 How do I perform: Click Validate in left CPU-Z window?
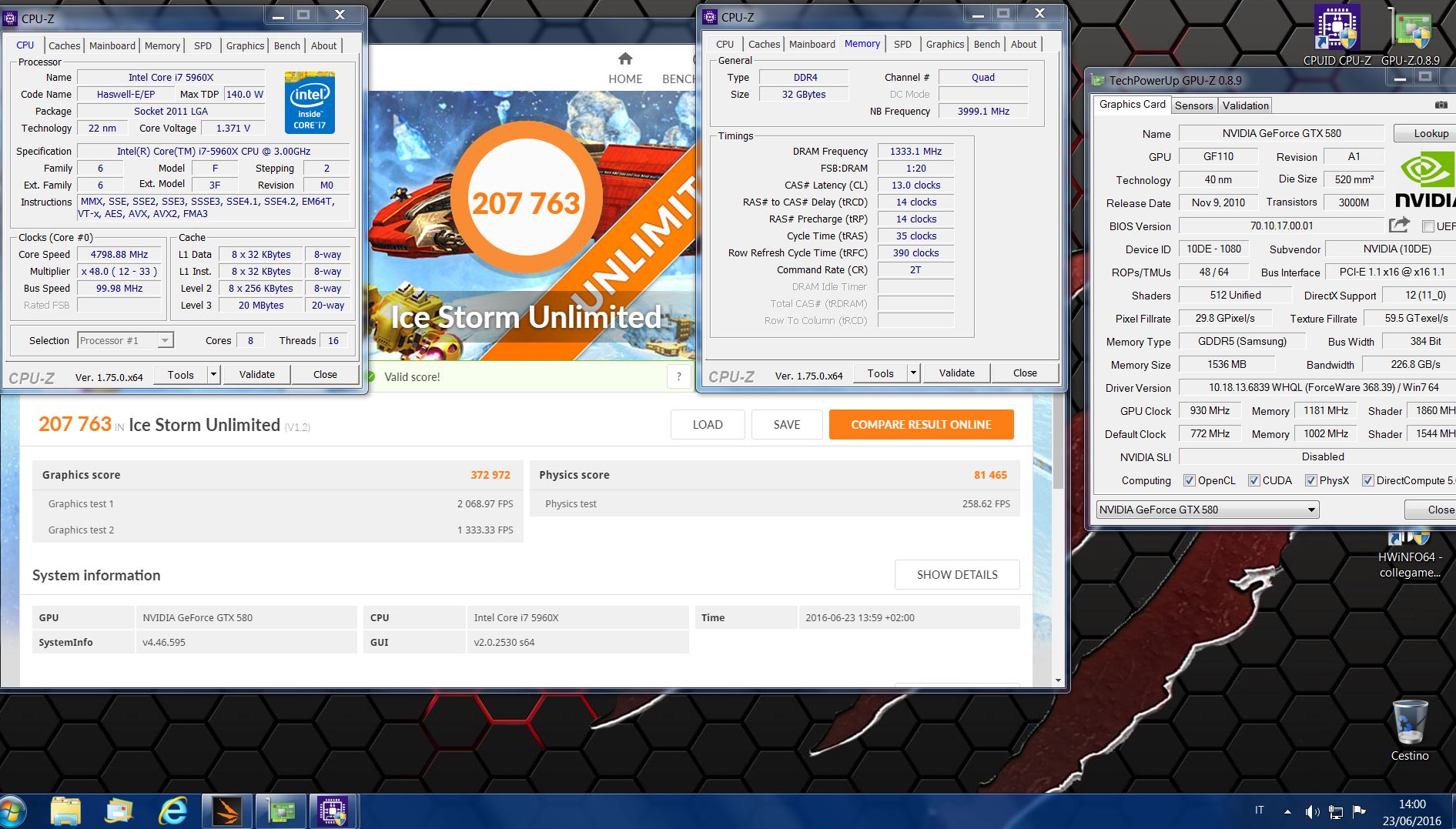[x=256, y=375]
